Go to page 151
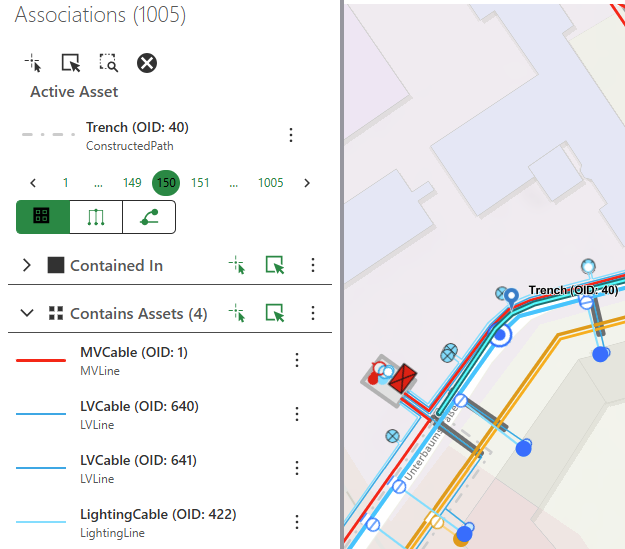This screenshot has height=549, width=625. point(200,183)
